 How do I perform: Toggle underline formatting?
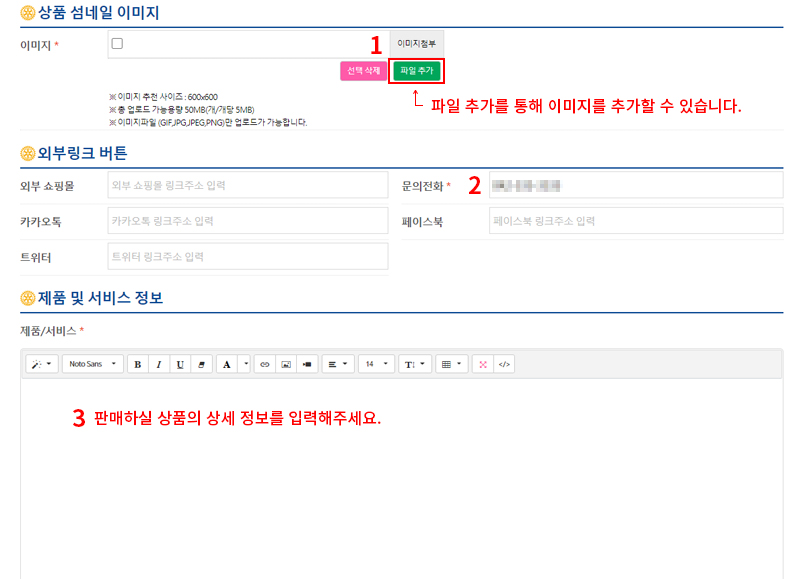181,364
